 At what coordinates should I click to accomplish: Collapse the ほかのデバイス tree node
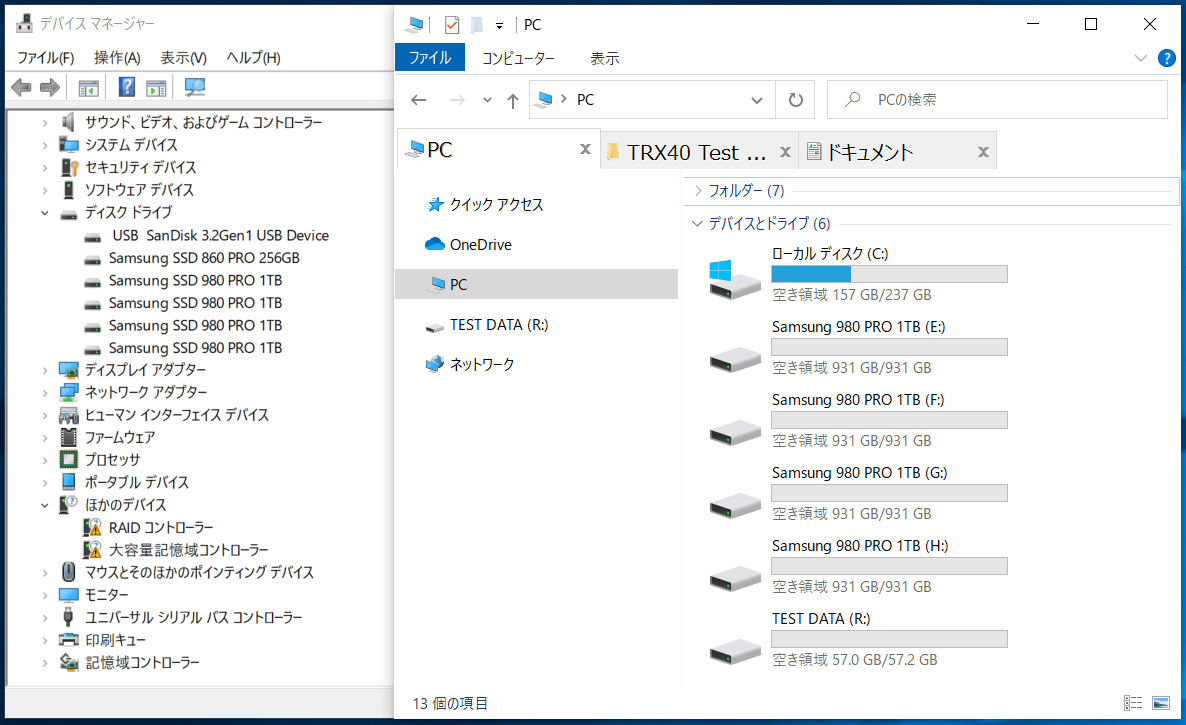[x=45, y=505]
